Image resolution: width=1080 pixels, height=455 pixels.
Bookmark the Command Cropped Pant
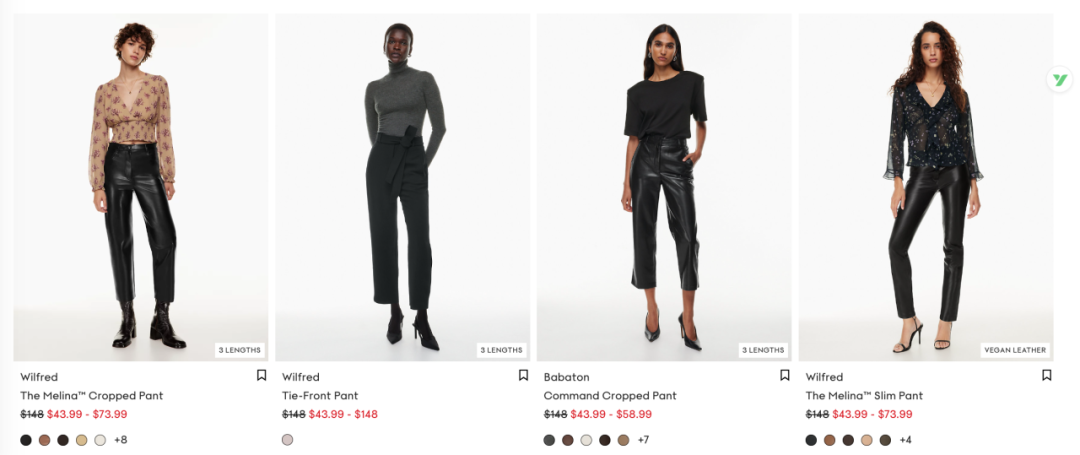point(785,375)
